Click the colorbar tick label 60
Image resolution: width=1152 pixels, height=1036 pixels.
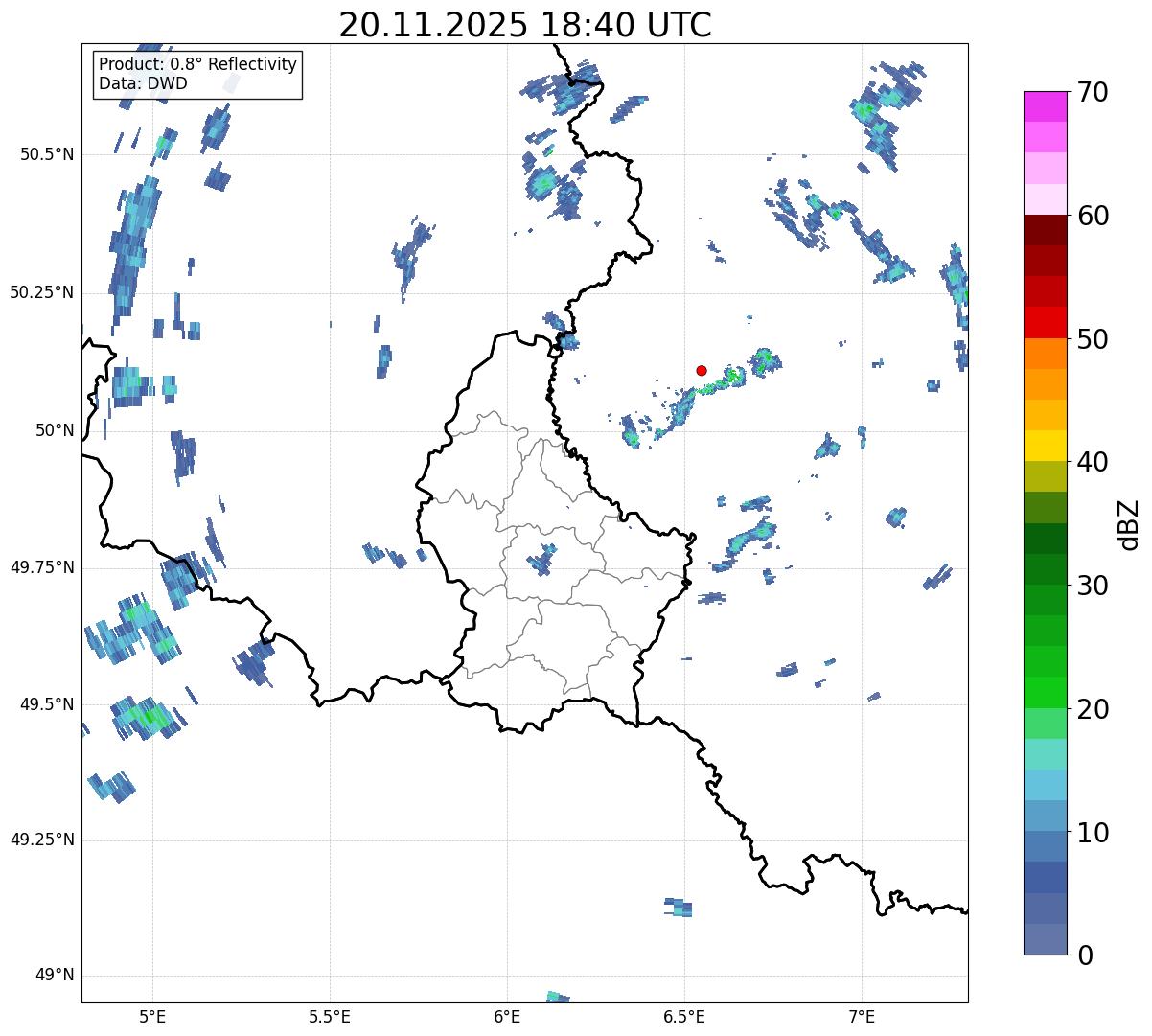coord(1093,216)
